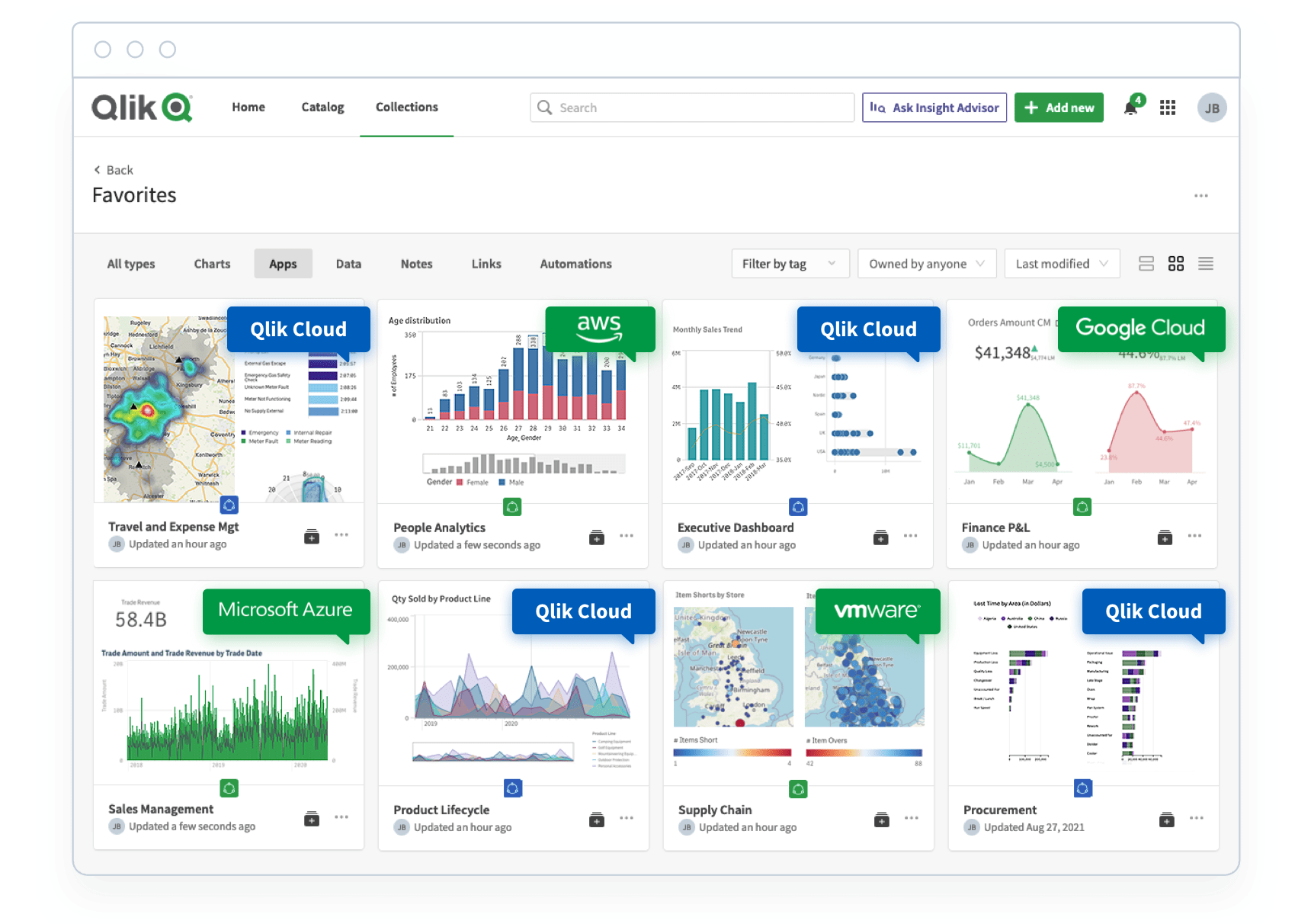Filter by Notes
The image size is (1311, 924).
pos(416,264)
